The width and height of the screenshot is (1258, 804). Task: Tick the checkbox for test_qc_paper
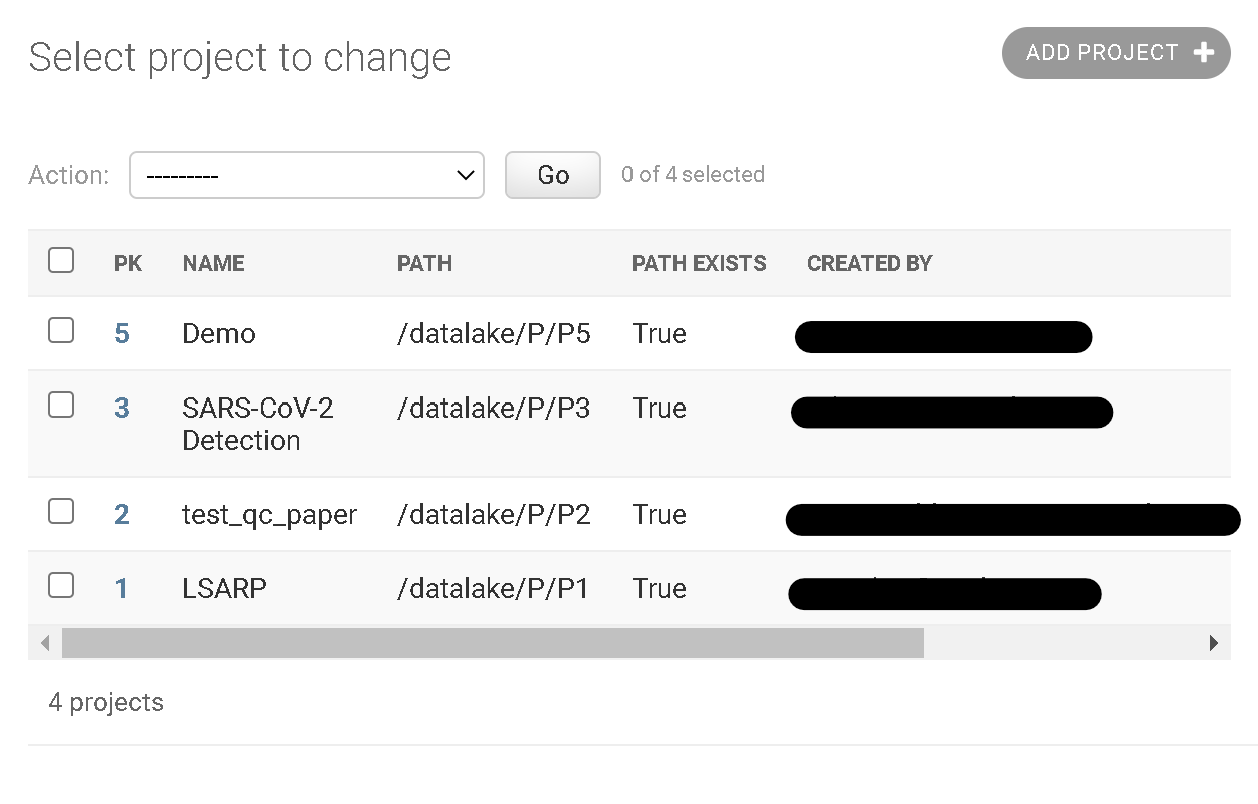61,511
